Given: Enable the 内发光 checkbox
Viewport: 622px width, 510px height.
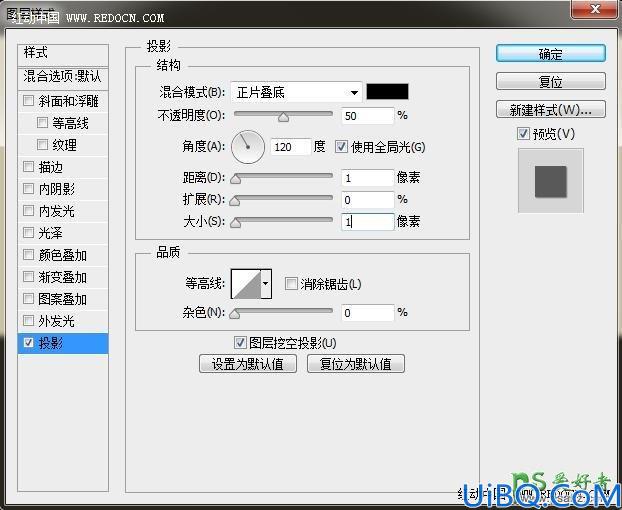Looking at the screenshot, I should [x=29, y=211].
